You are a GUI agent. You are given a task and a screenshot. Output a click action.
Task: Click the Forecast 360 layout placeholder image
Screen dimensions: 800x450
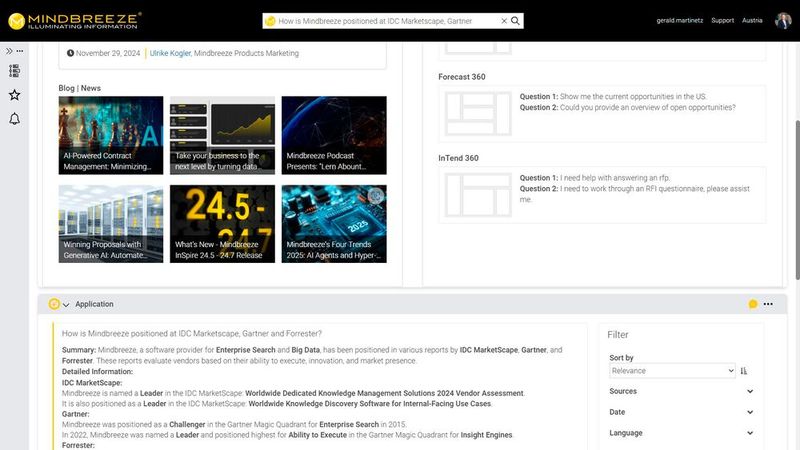tap(478, 113)
